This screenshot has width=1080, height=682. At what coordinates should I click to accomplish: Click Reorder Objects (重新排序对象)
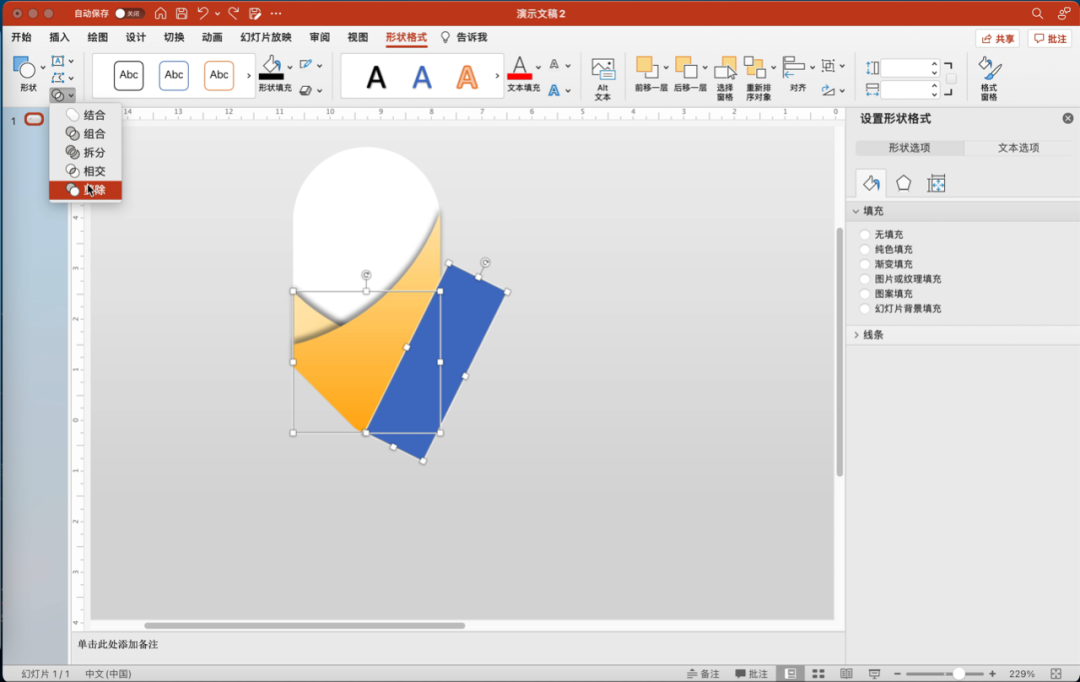point(758,79)
